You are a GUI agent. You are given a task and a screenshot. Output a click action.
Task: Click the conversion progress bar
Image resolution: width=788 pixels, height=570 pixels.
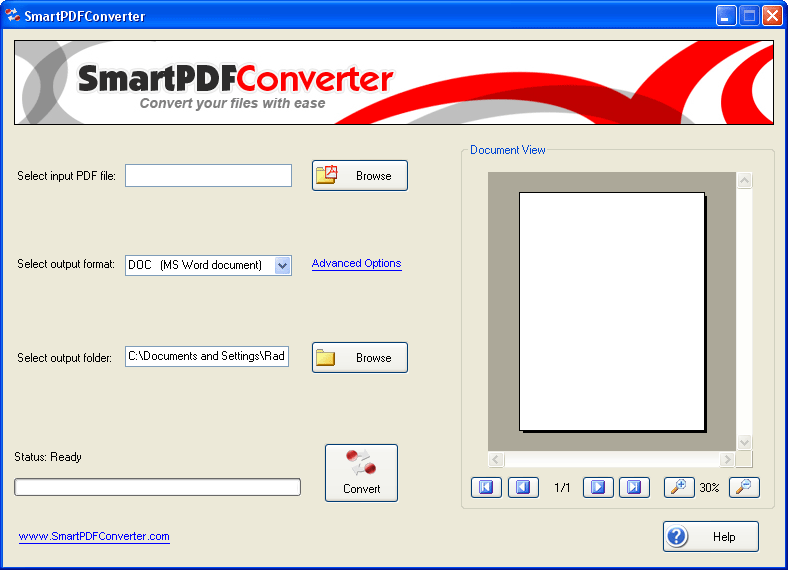(157, 487)
